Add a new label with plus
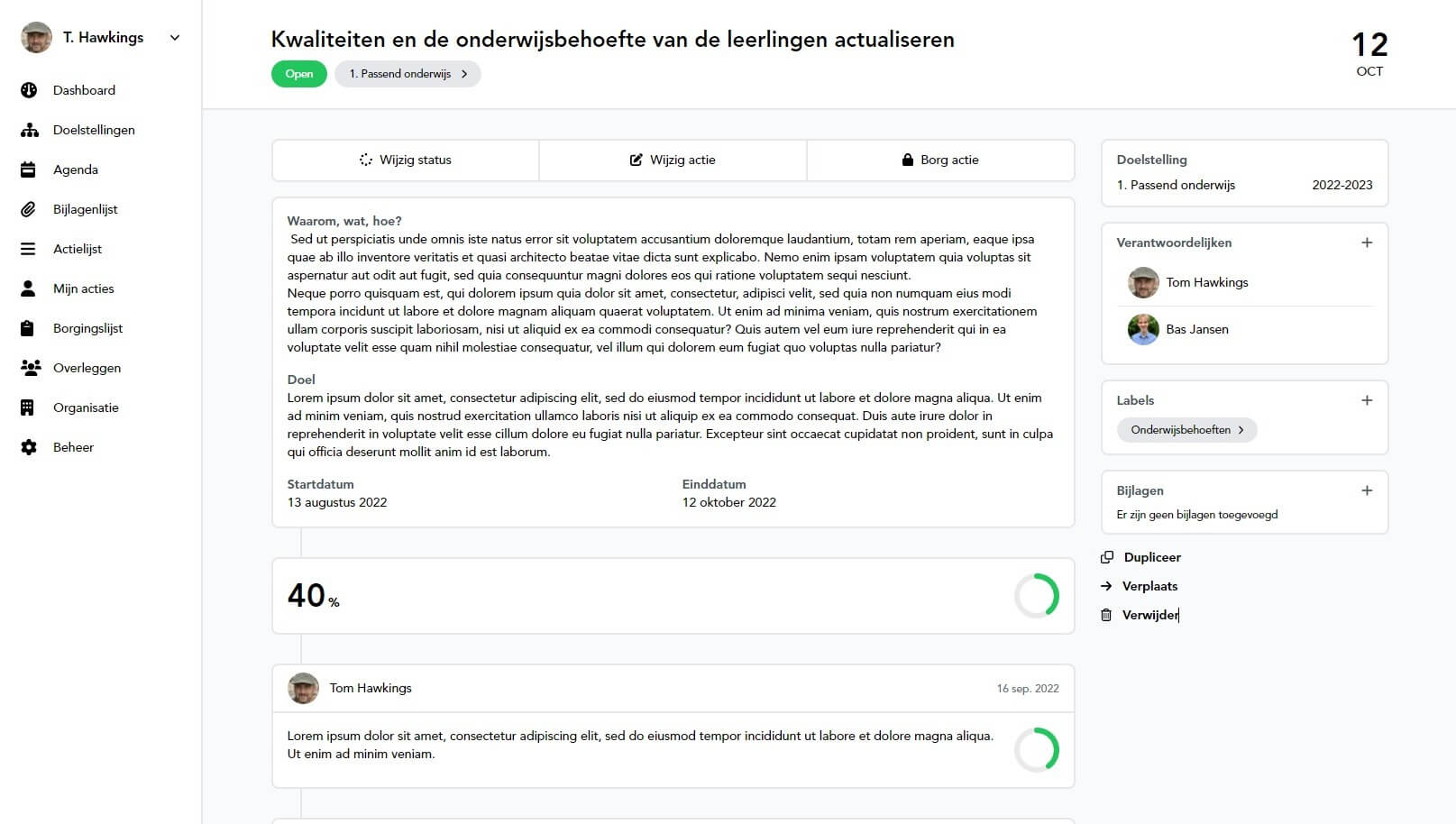Screen dimensions: 1456x824 1367,400
